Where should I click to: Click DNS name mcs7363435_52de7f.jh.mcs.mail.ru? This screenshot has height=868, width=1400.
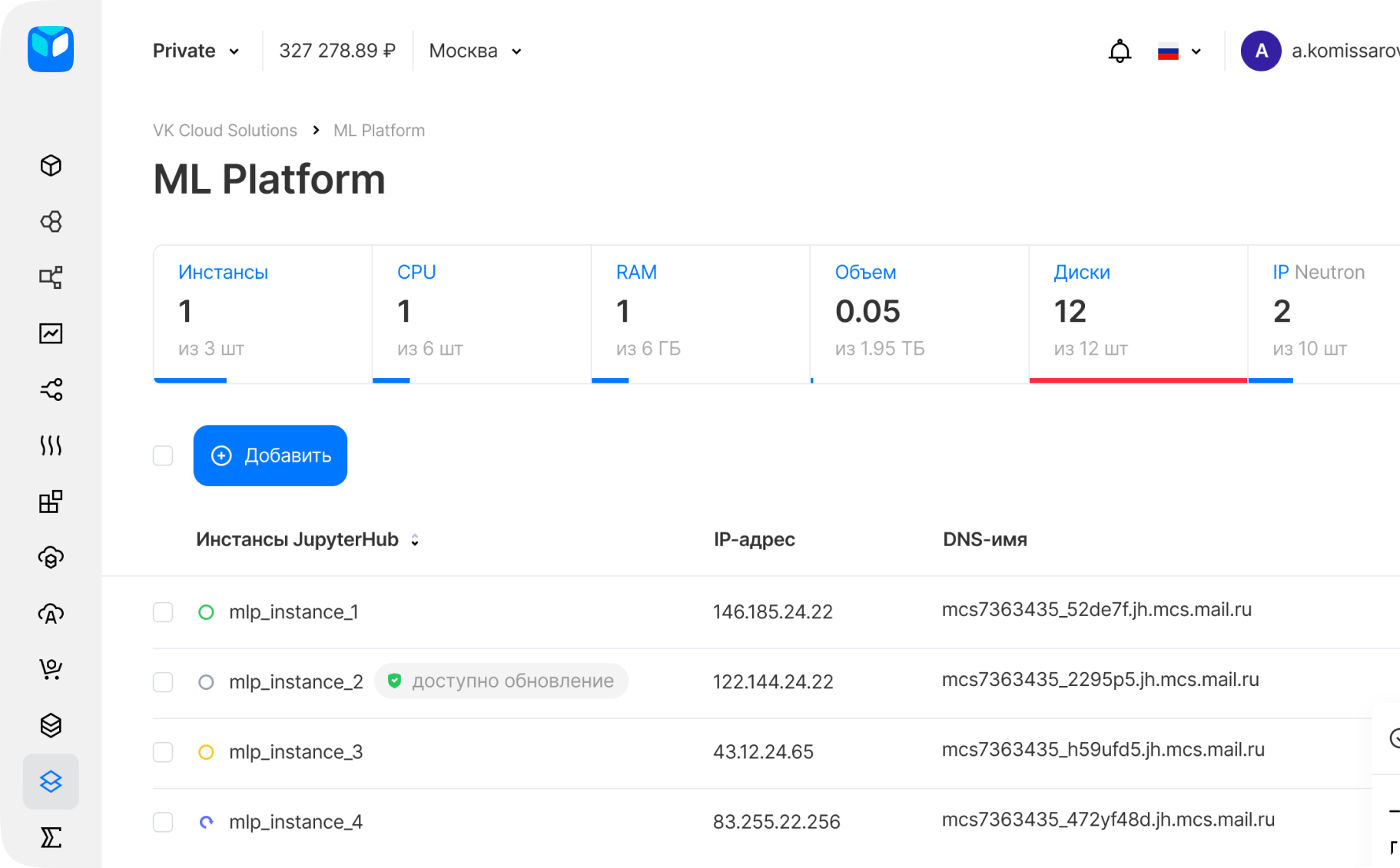click(x=1096, y=610)
